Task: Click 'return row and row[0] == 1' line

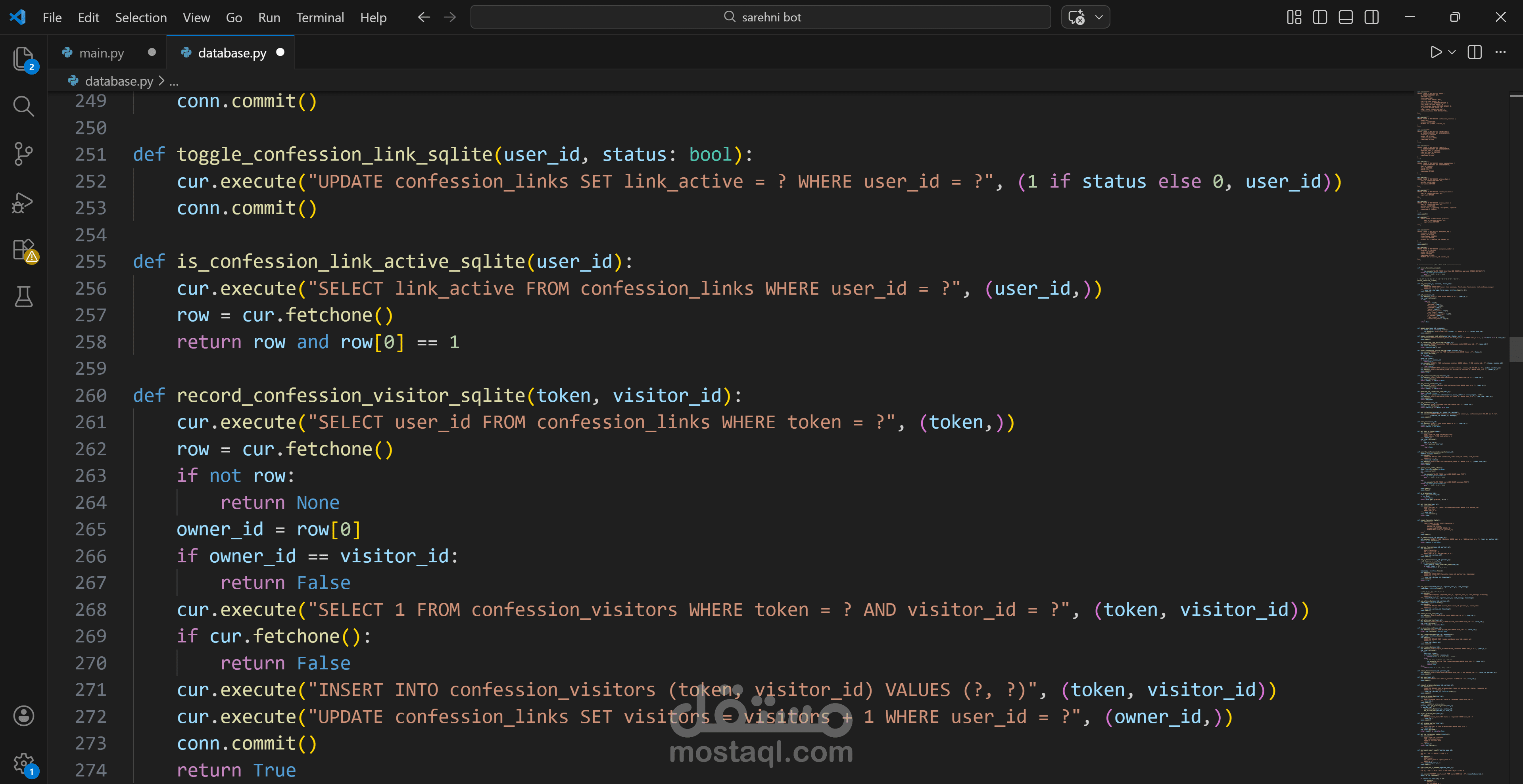Action: (318, 342)
